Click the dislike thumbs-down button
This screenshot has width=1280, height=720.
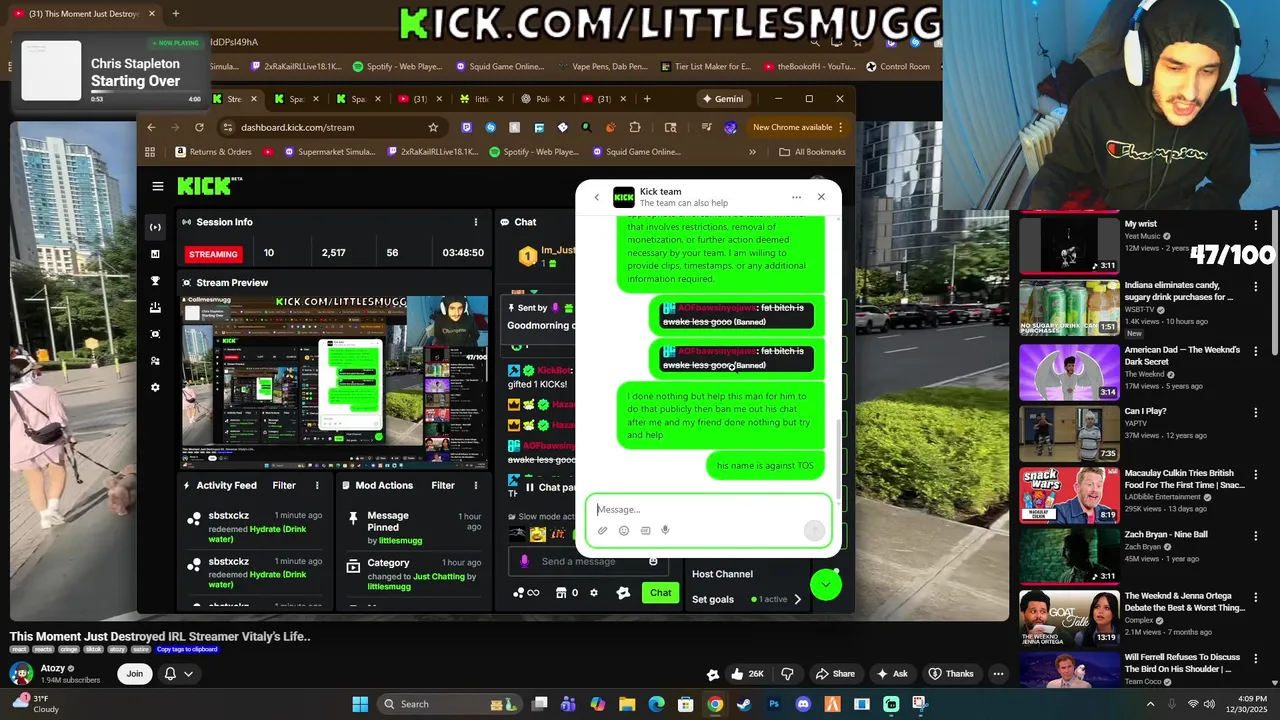click(x=787, y=674)
